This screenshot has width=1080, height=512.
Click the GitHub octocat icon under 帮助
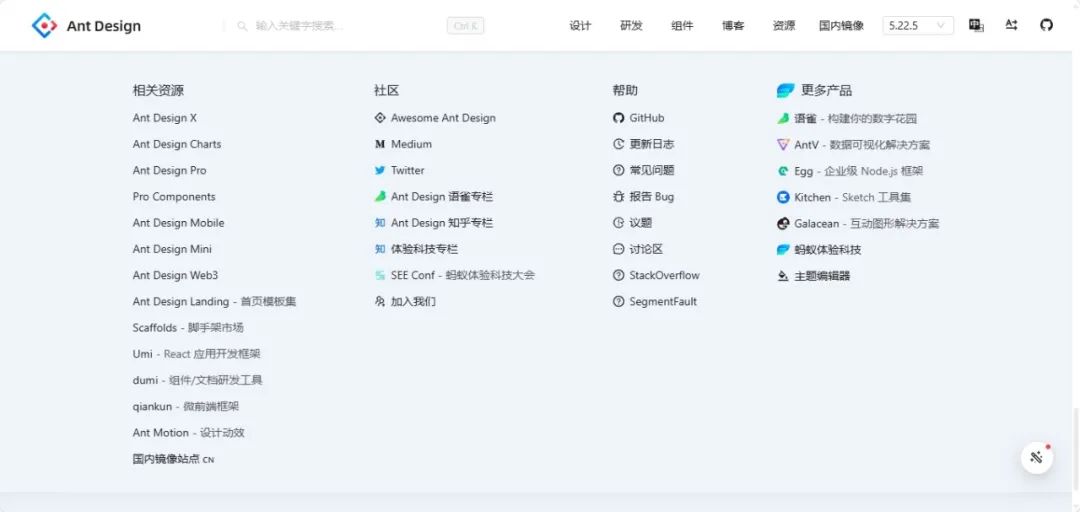click(618, 118)
